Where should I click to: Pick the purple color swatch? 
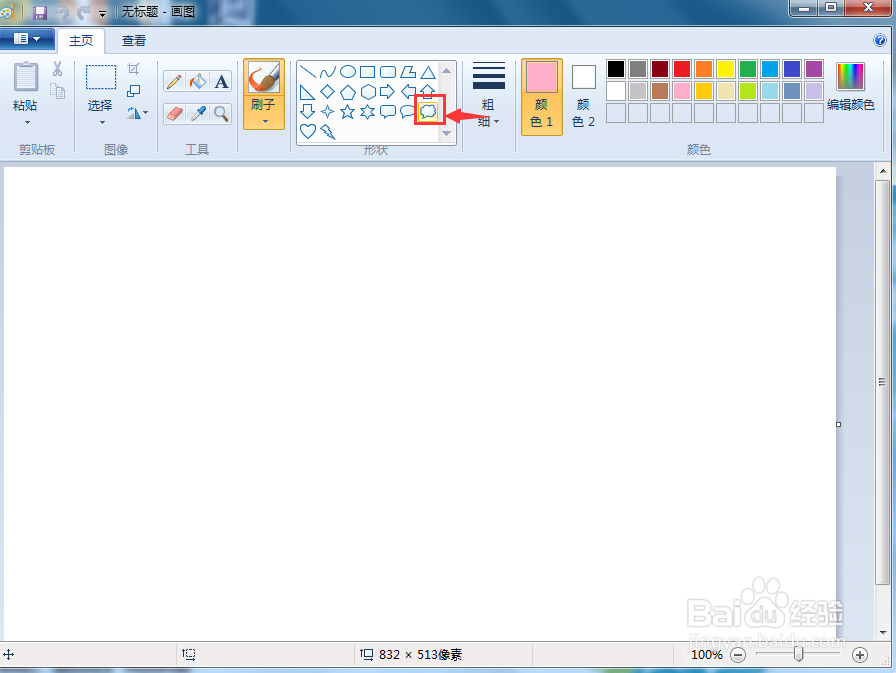tap(814, 69)
